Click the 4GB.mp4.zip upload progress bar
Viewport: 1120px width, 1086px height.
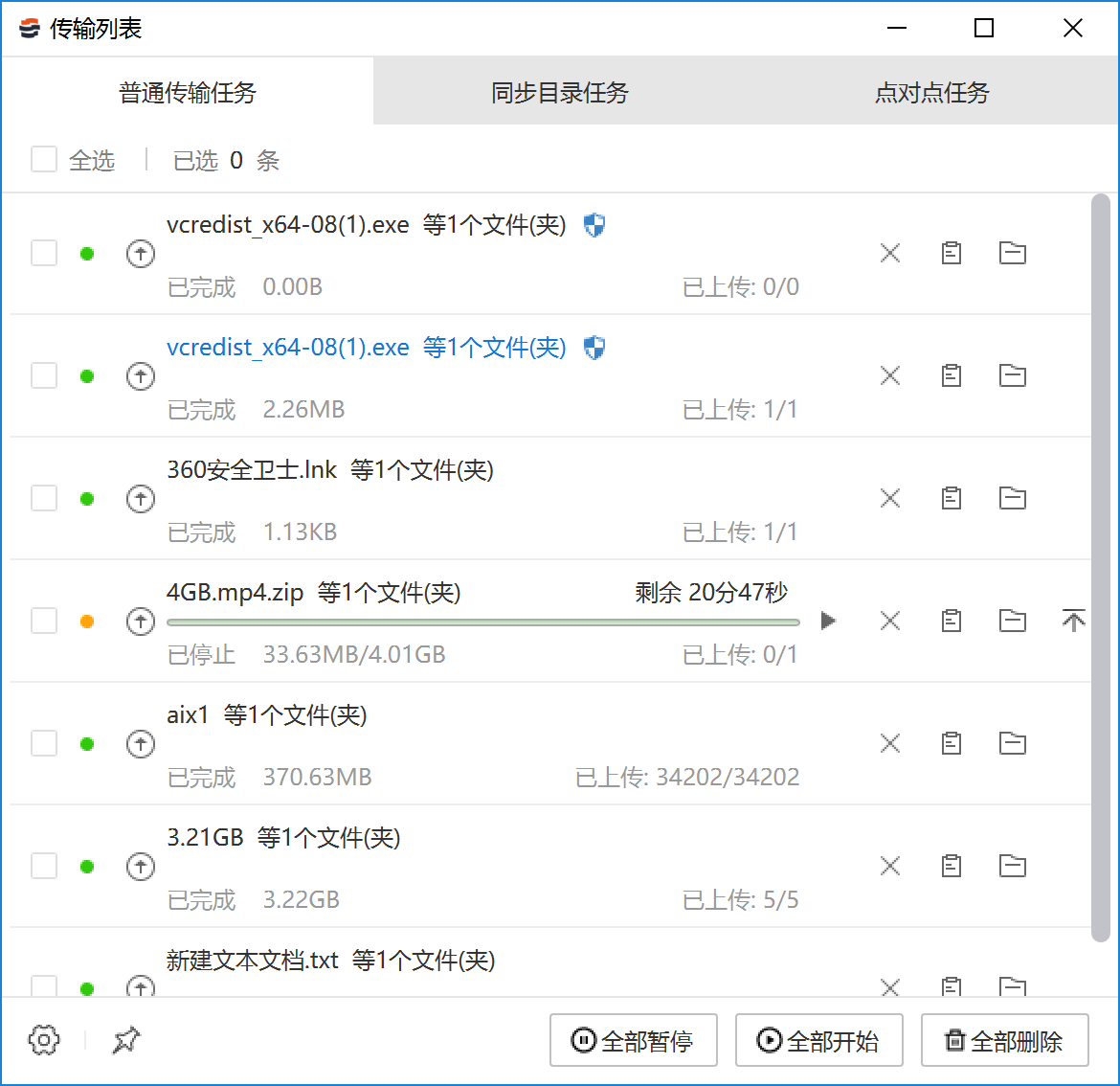click(482, 622)
